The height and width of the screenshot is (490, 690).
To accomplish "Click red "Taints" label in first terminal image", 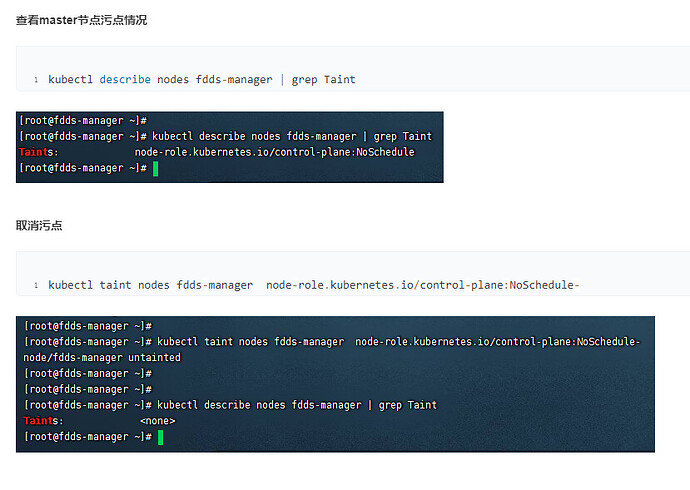I will (38, 152).
